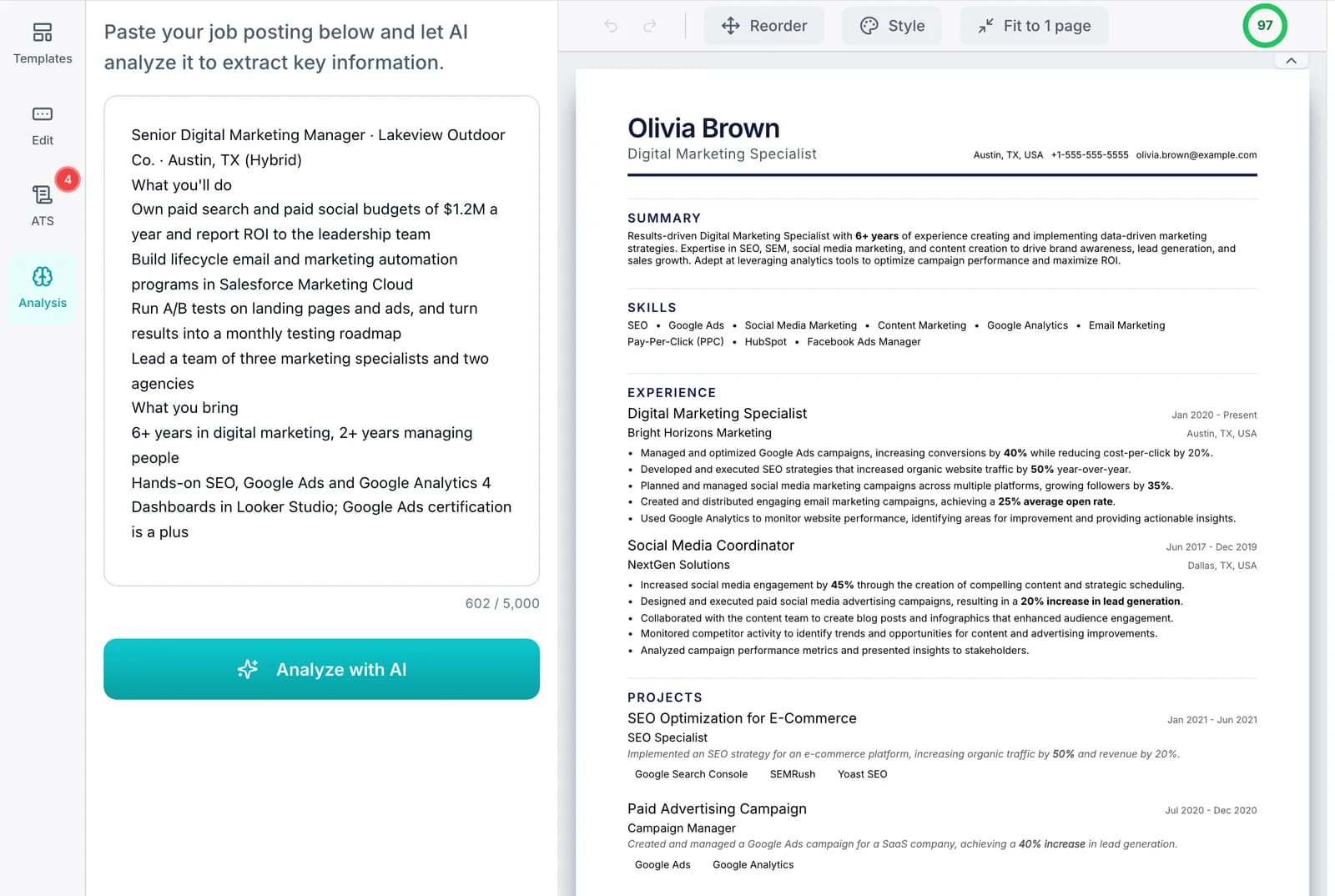Click the Analyze with AI button
This screenshot has width=1335, height=896.
pos(321,669)
